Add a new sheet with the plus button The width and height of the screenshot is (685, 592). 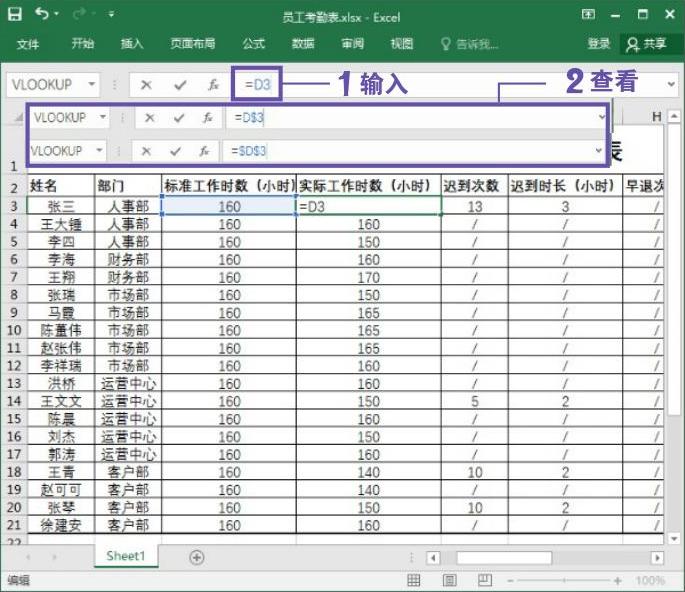click(x=197, y=557)
